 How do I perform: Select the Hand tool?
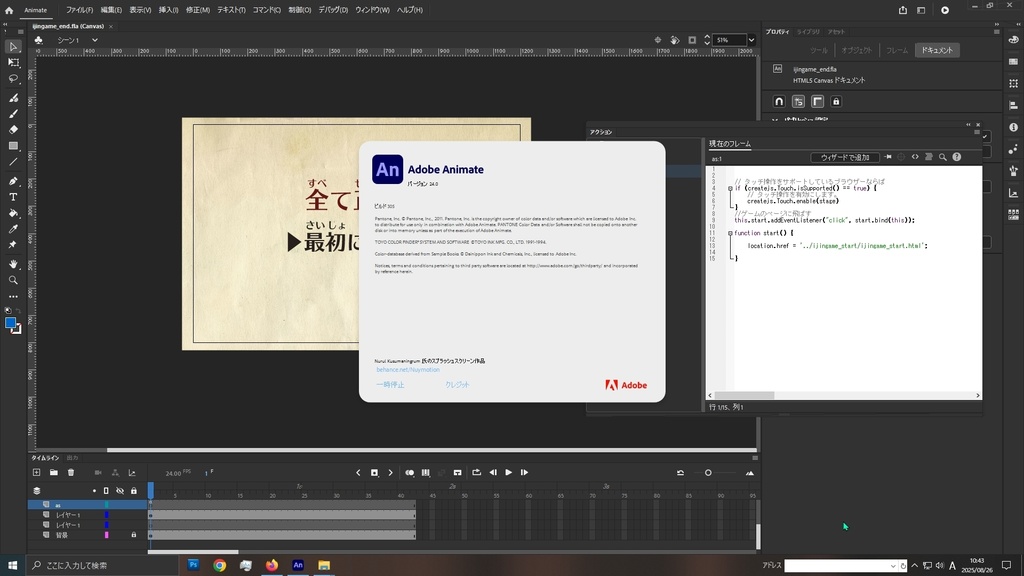click(x=13, y=264)
